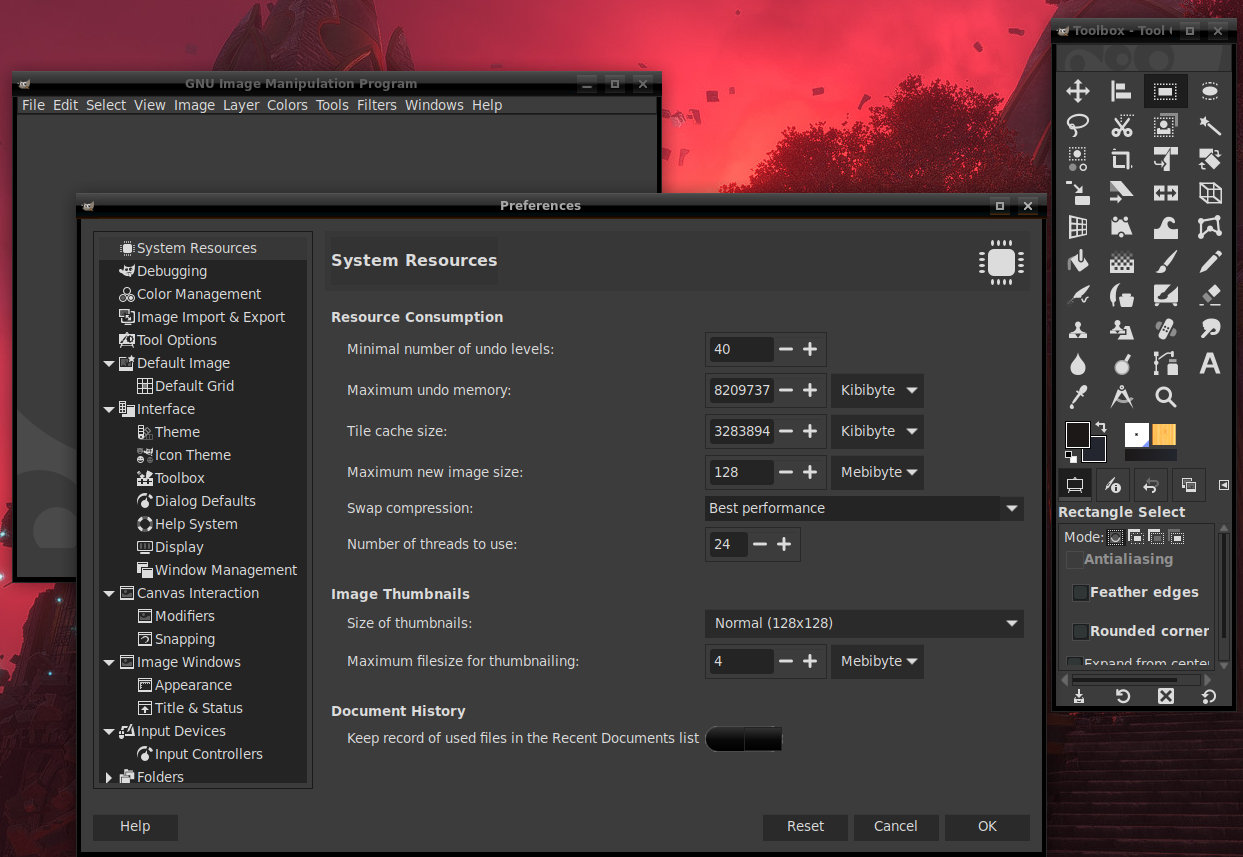1243x857 pixels.
Task: Enable the Feather edges checkbox
Action: point(1080,593)
